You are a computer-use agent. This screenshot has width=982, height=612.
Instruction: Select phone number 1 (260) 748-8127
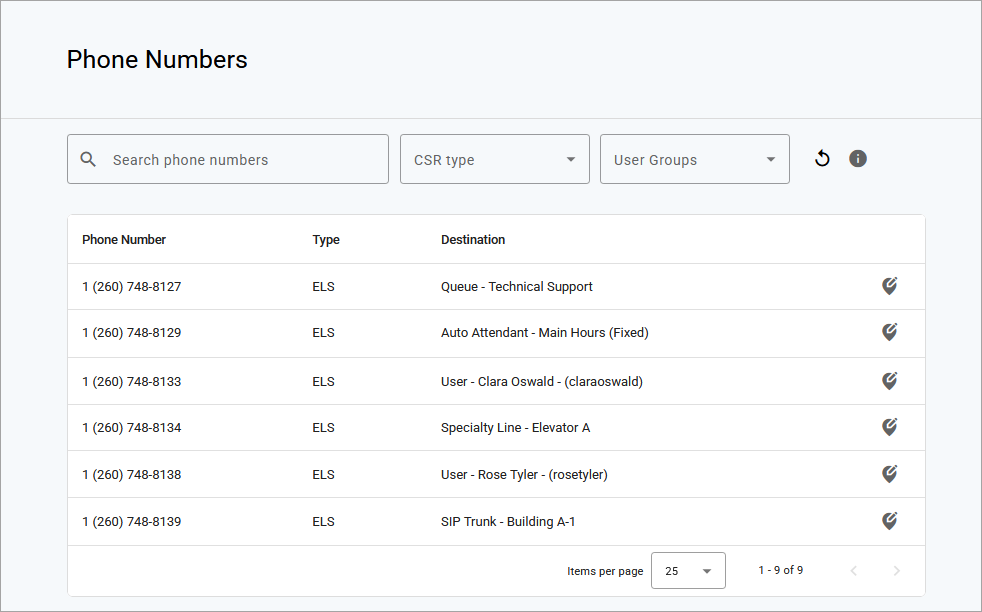coord(132,287)
